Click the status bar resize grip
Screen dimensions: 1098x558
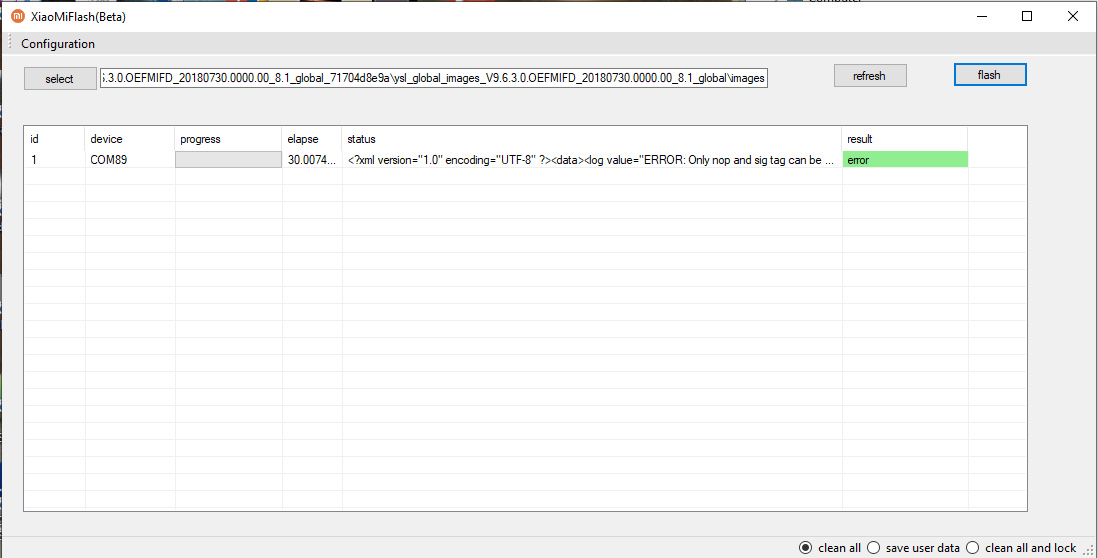(x=1089, y=550)
